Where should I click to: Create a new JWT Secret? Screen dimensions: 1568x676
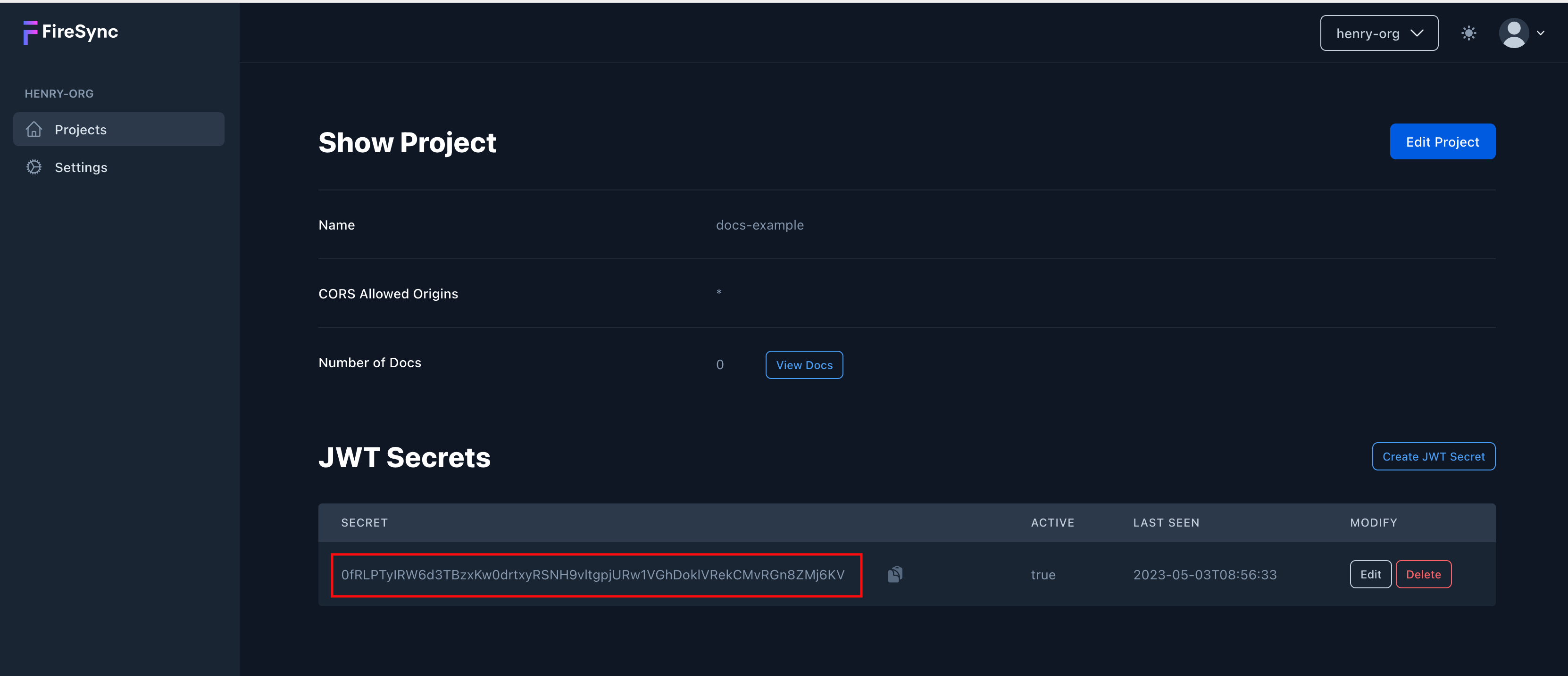pyautogui.click(x=1434, y=456)
